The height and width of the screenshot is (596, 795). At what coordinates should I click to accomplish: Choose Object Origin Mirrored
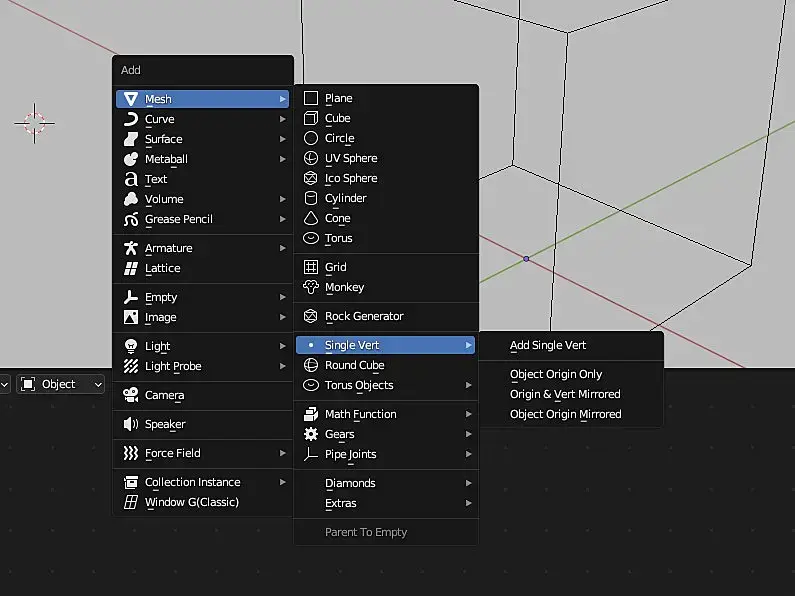click(x=571, y=414)
